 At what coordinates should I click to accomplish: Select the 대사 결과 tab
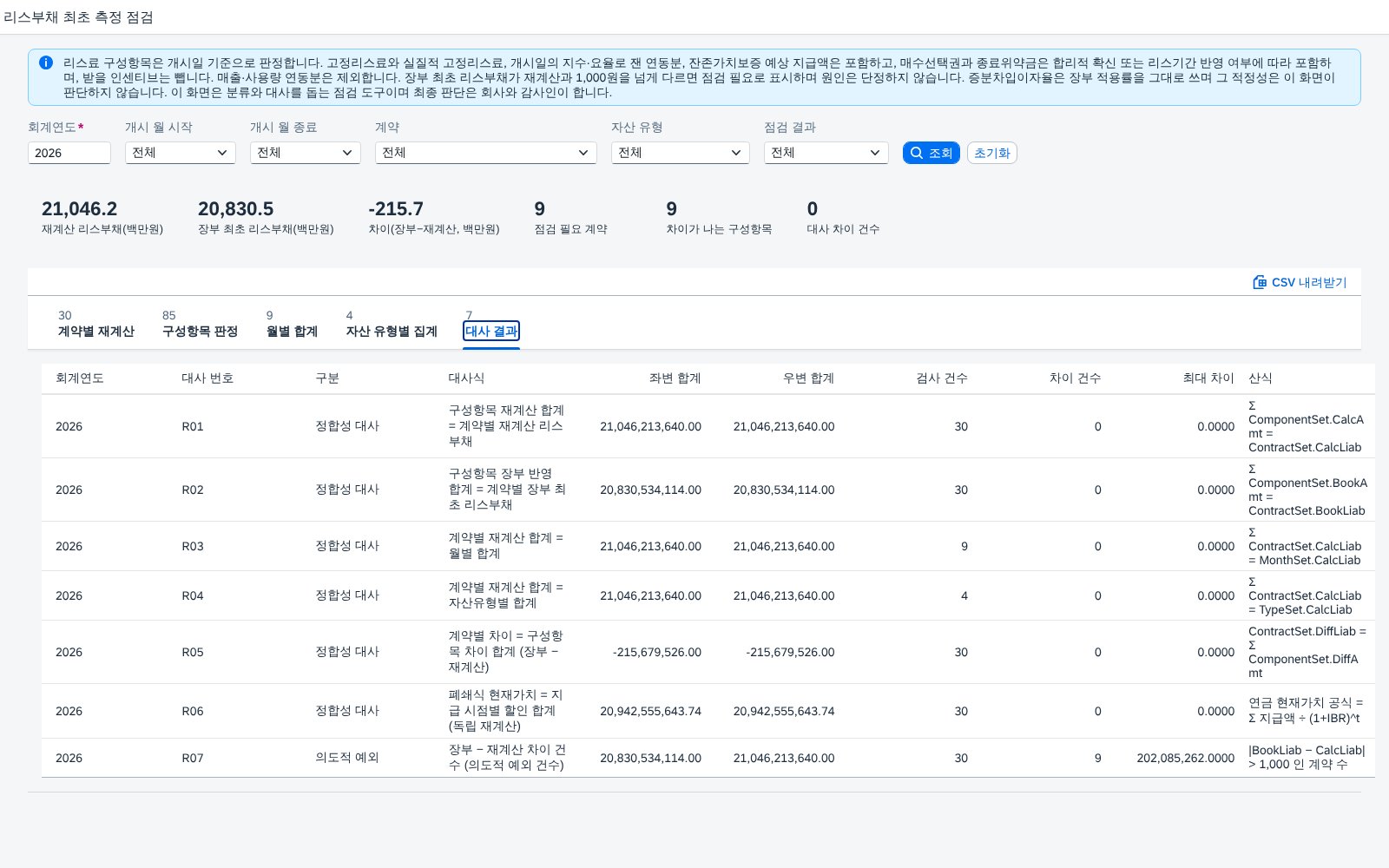491,330
